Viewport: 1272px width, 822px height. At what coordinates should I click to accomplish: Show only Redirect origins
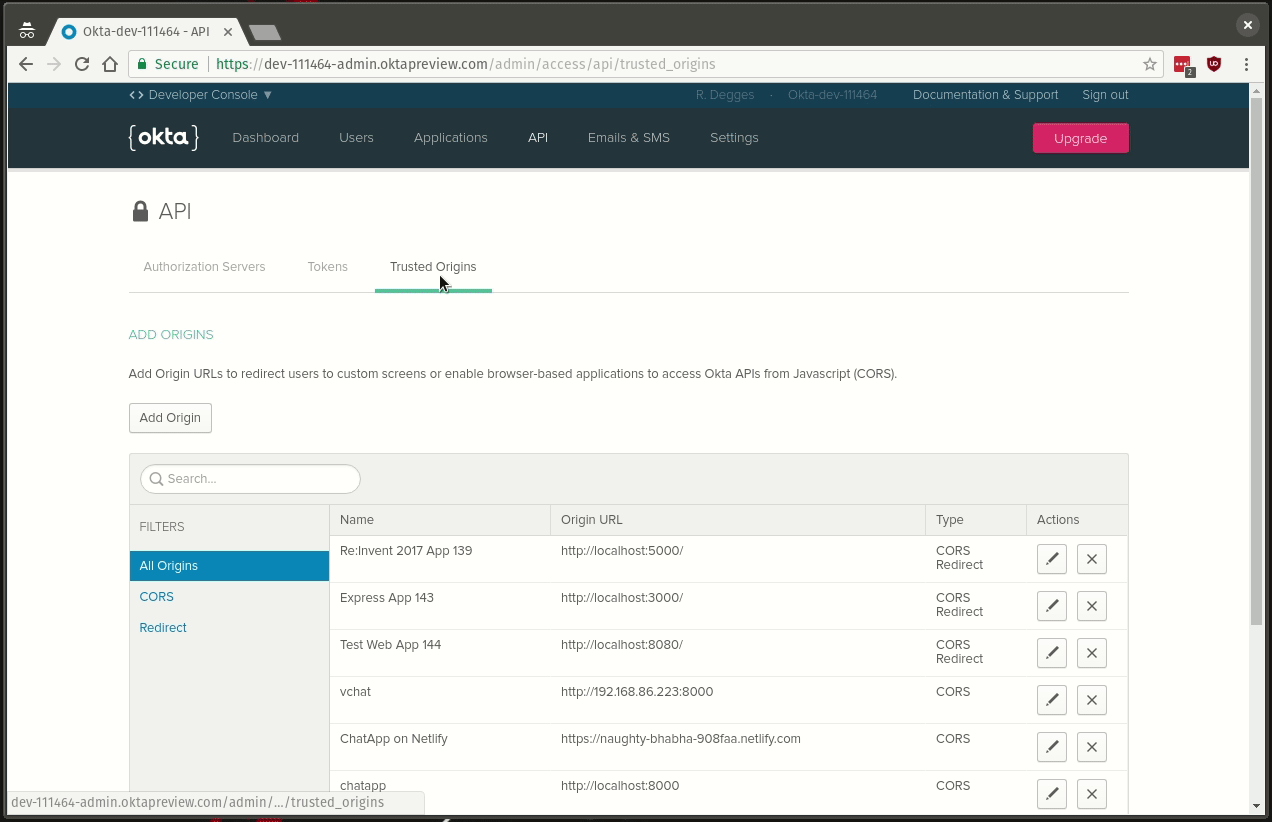[163, 628]
